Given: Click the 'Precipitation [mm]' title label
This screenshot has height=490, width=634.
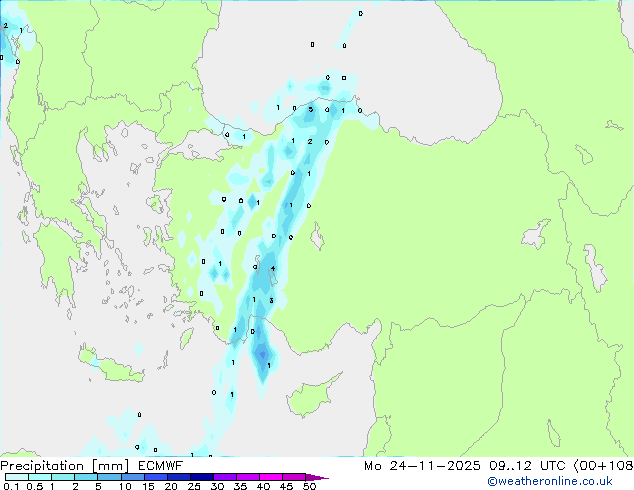Looking at the screenshot, I should pos(65,466).
